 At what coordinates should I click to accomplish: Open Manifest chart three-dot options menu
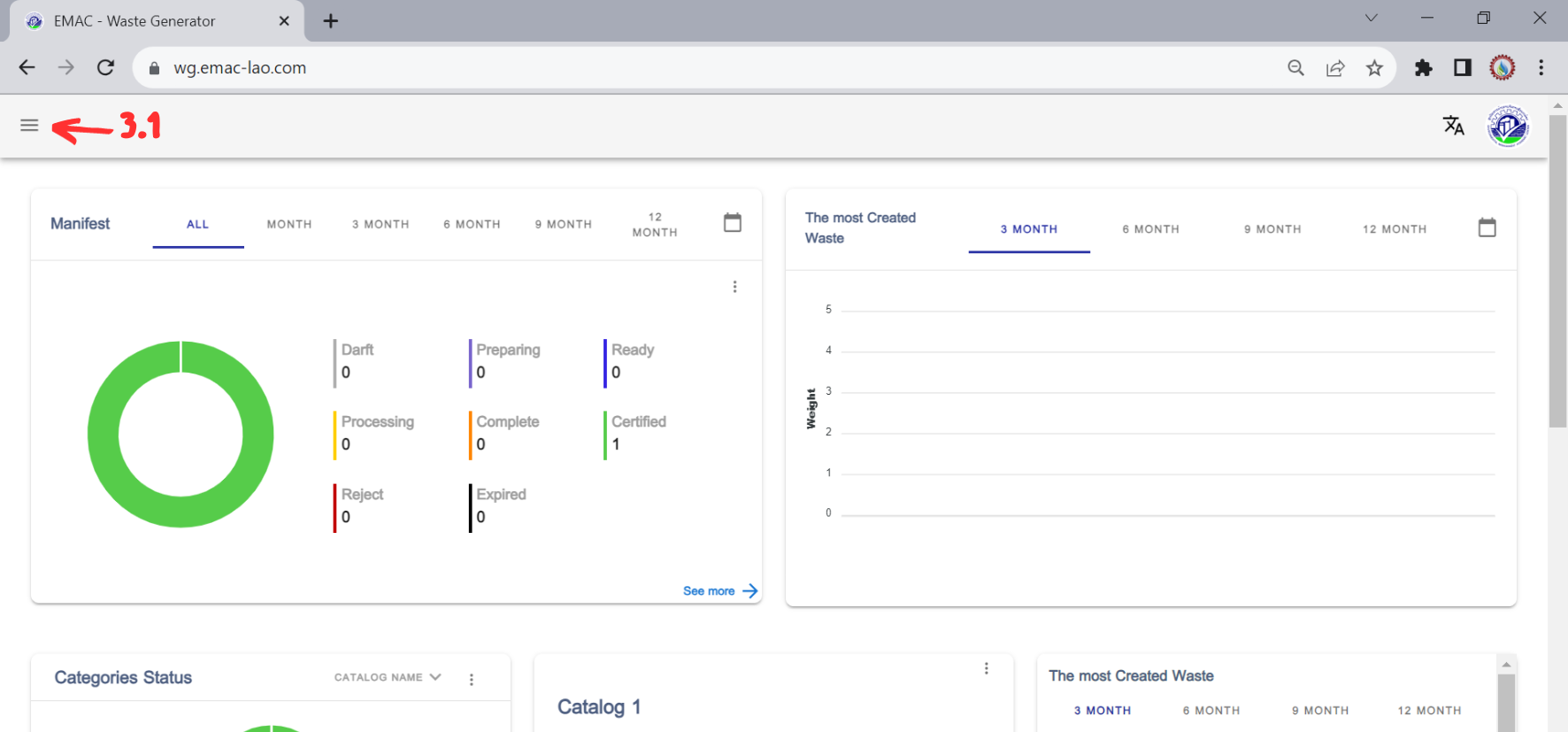coord(734,287)
